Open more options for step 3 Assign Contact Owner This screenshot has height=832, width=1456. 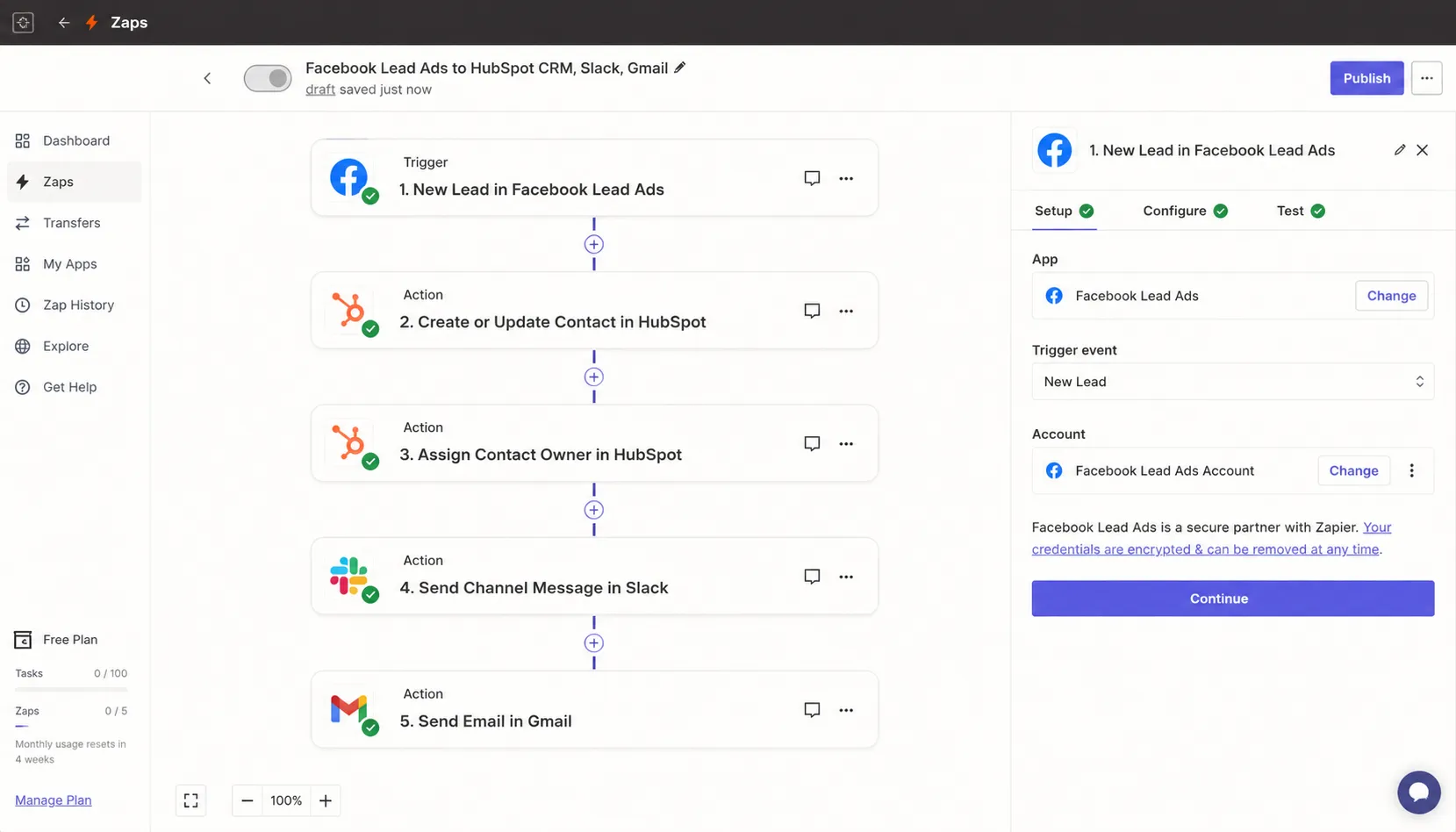click(x=846, y=443)
